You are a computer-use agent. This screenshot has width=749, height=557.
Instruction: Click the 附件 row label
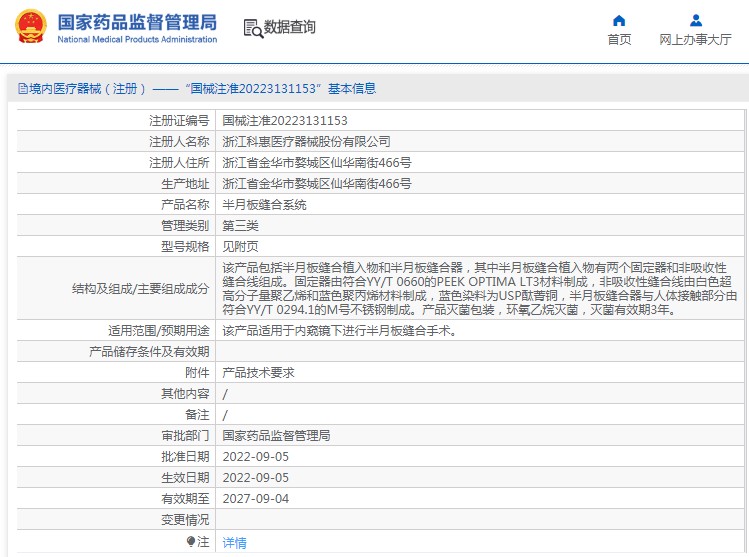click(x=197, y=373)
